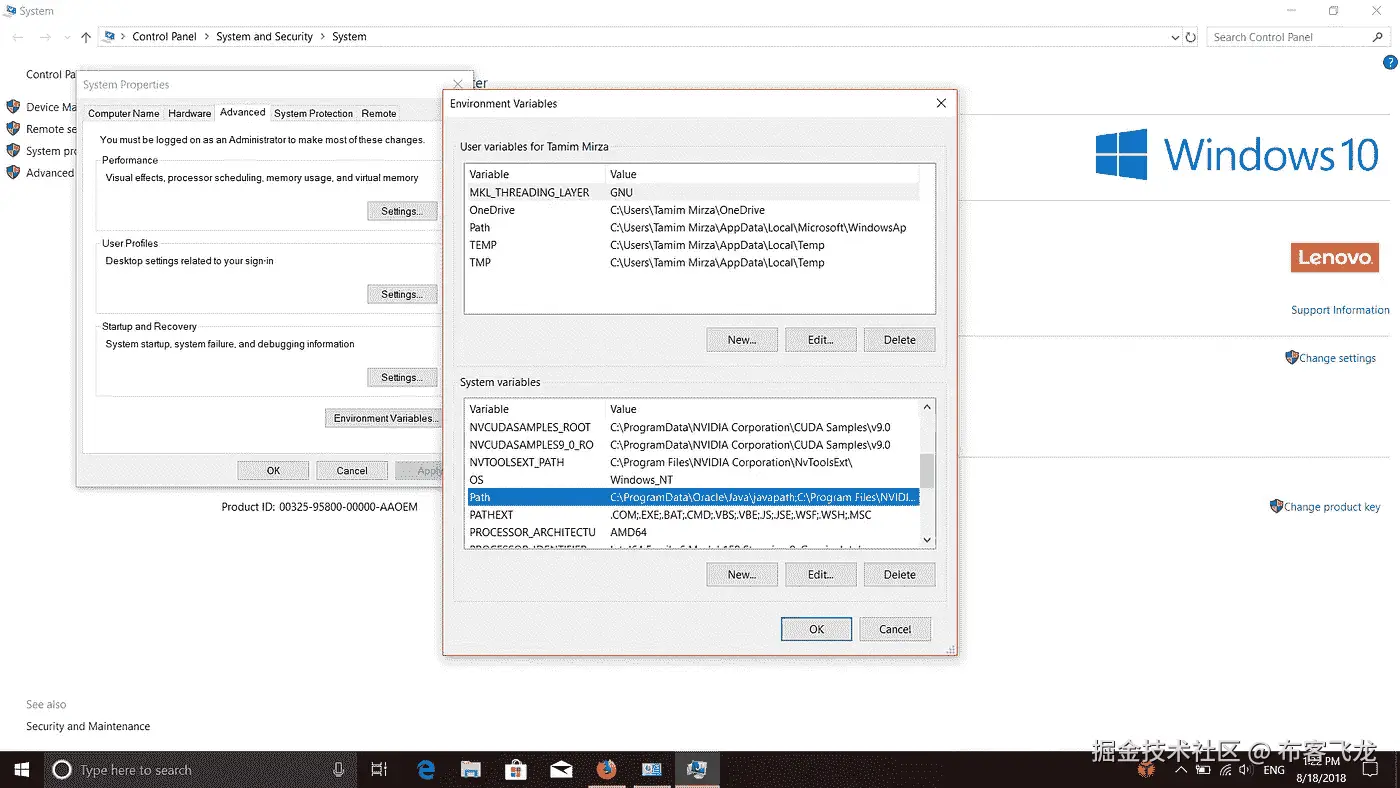Select the TEMP user variable row
The width and height of the screenshot is (1400, 788).
click(x=693, y=245)
